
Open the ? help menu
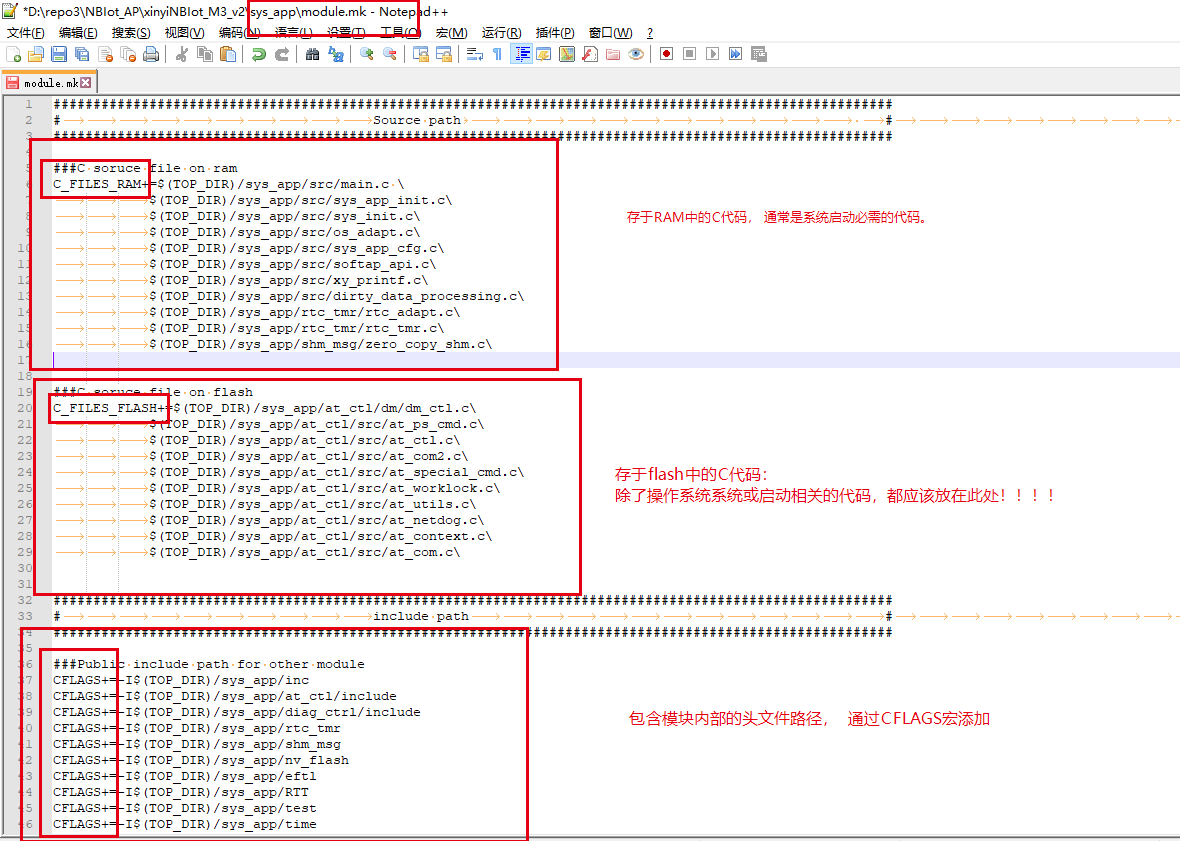tap(649, 33)
